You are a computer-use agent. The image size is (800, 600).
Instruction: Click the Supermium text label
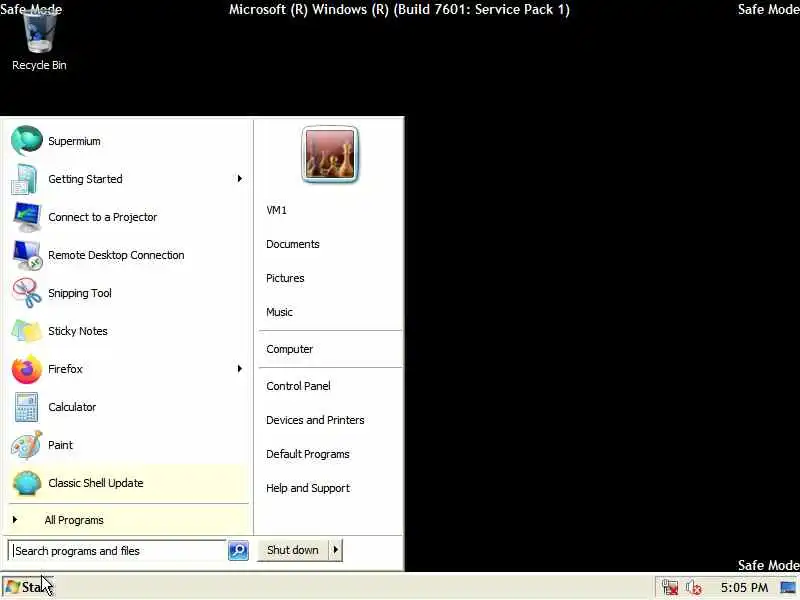click(74, 141)
